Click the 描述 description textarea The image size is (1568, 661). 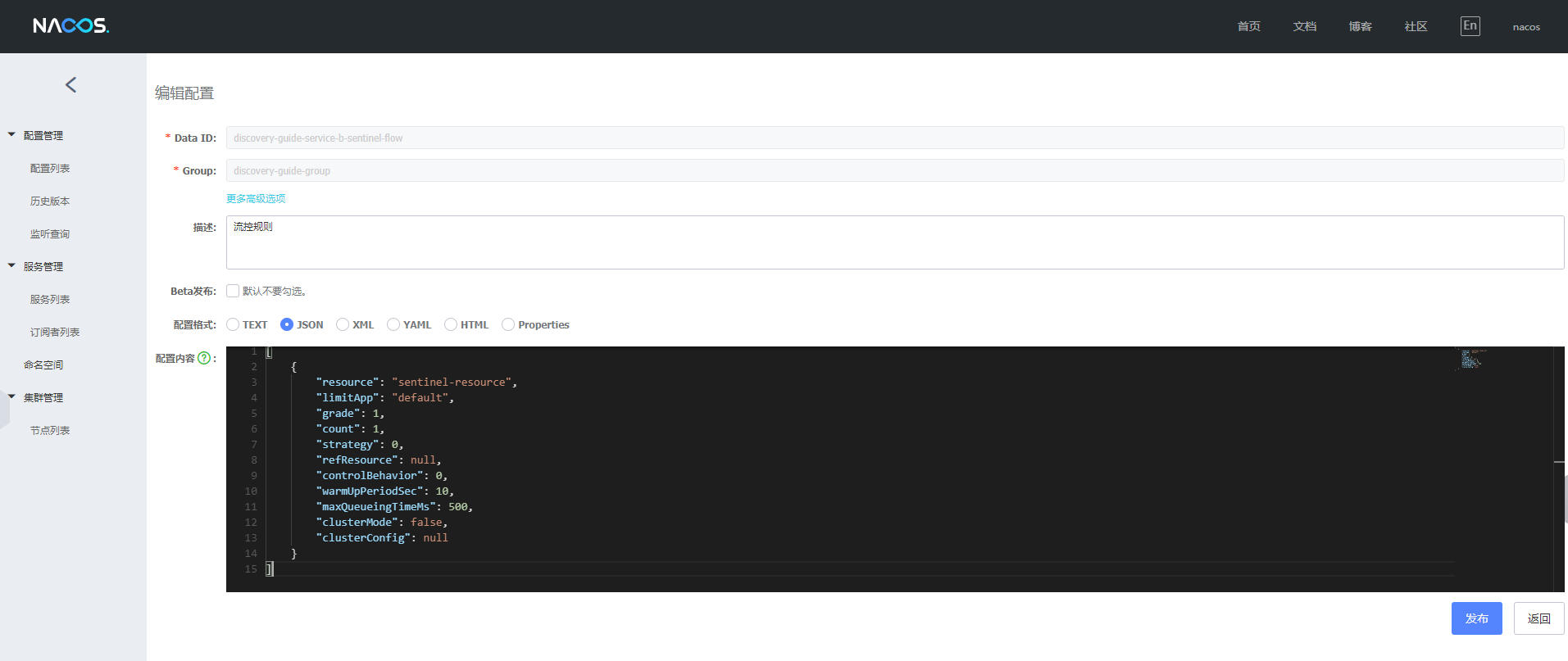point(895,242)
